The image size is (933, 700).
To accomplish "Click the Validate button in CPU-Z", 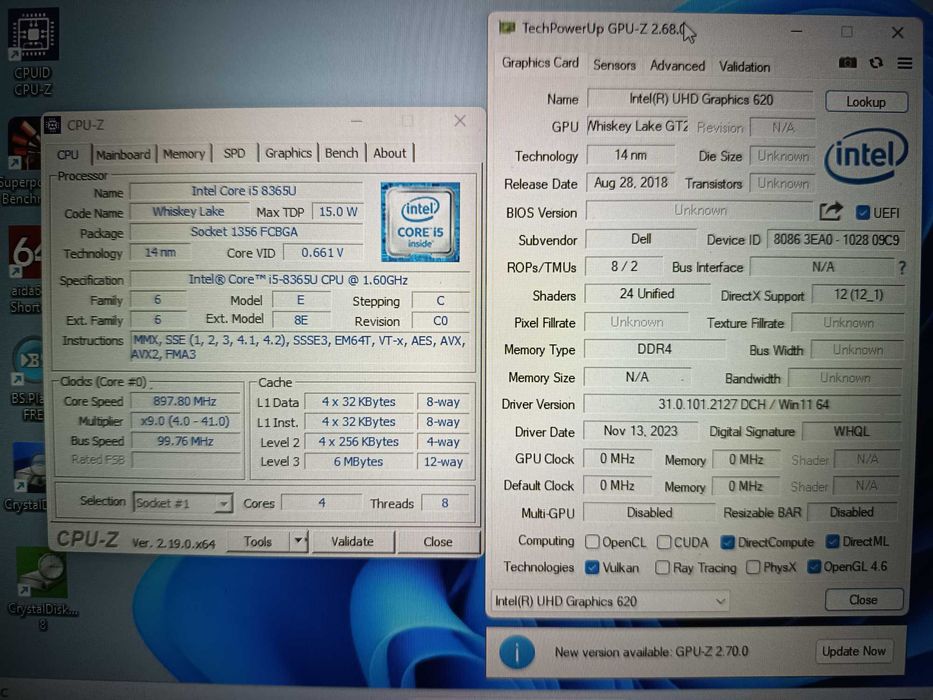I will pos(352,541).
